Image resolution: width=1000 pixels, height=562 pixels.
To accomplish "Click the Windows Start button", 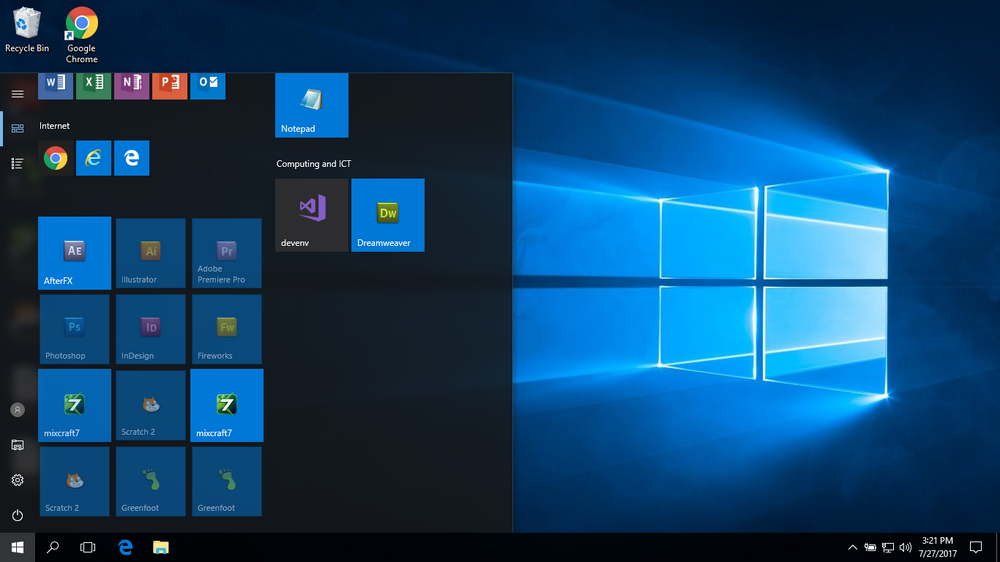I will click(17, 547).
